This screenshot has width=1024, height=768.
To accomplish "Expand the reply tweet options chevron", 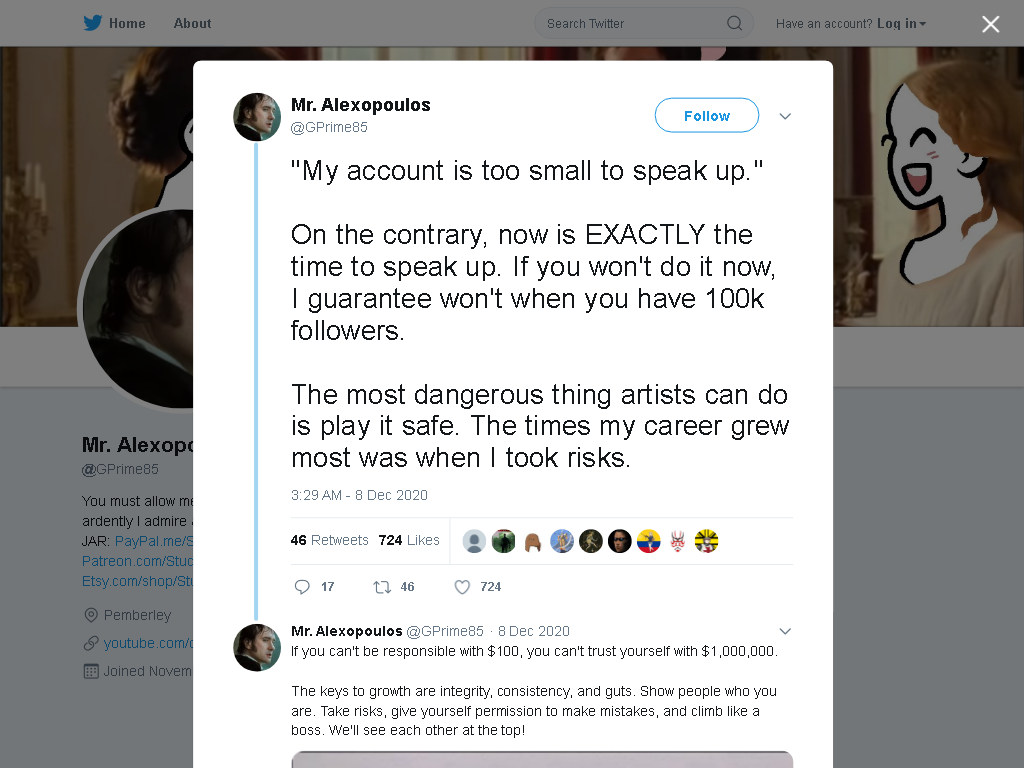I will 785,631.
